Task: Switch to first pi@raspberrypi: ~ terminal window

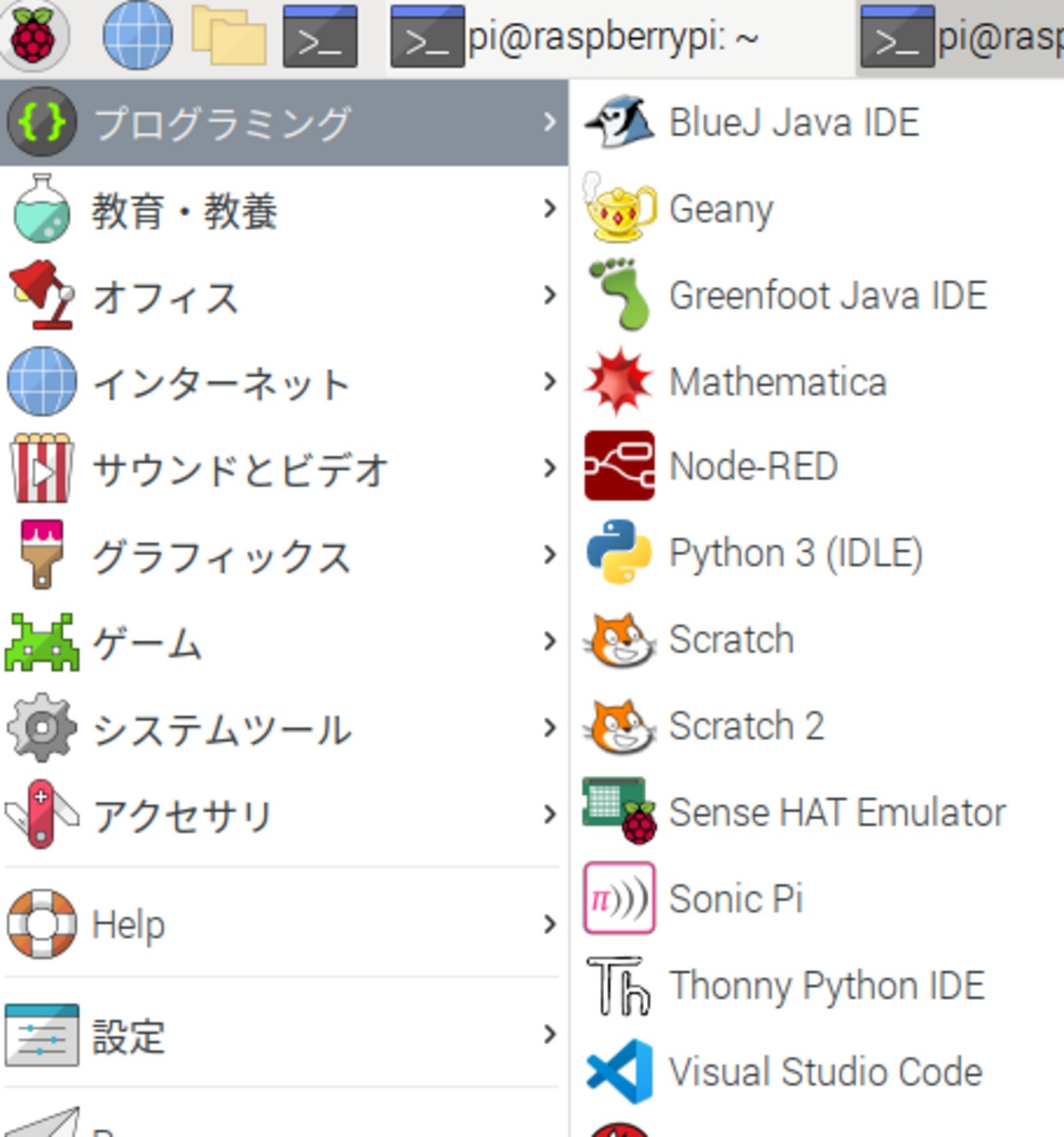Action: coord(620,38)
